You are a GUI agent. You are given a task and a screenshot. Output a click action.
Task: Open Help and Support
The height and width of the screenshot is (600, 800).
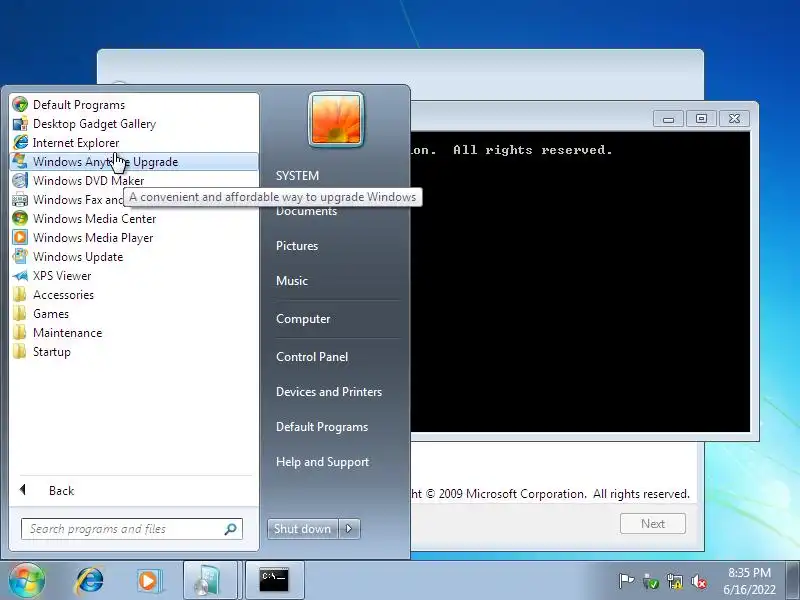322,462
